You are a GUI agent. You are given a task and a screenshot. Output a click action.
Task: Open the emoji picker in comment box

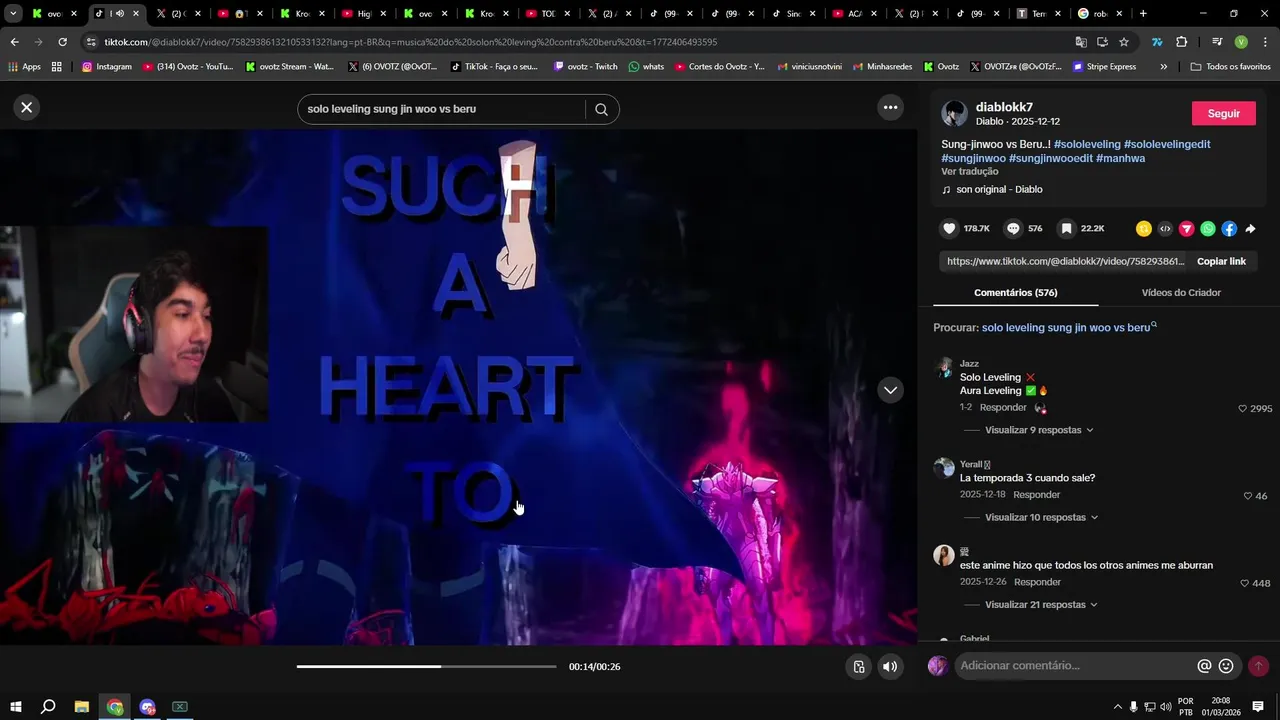coord(1226,666)
